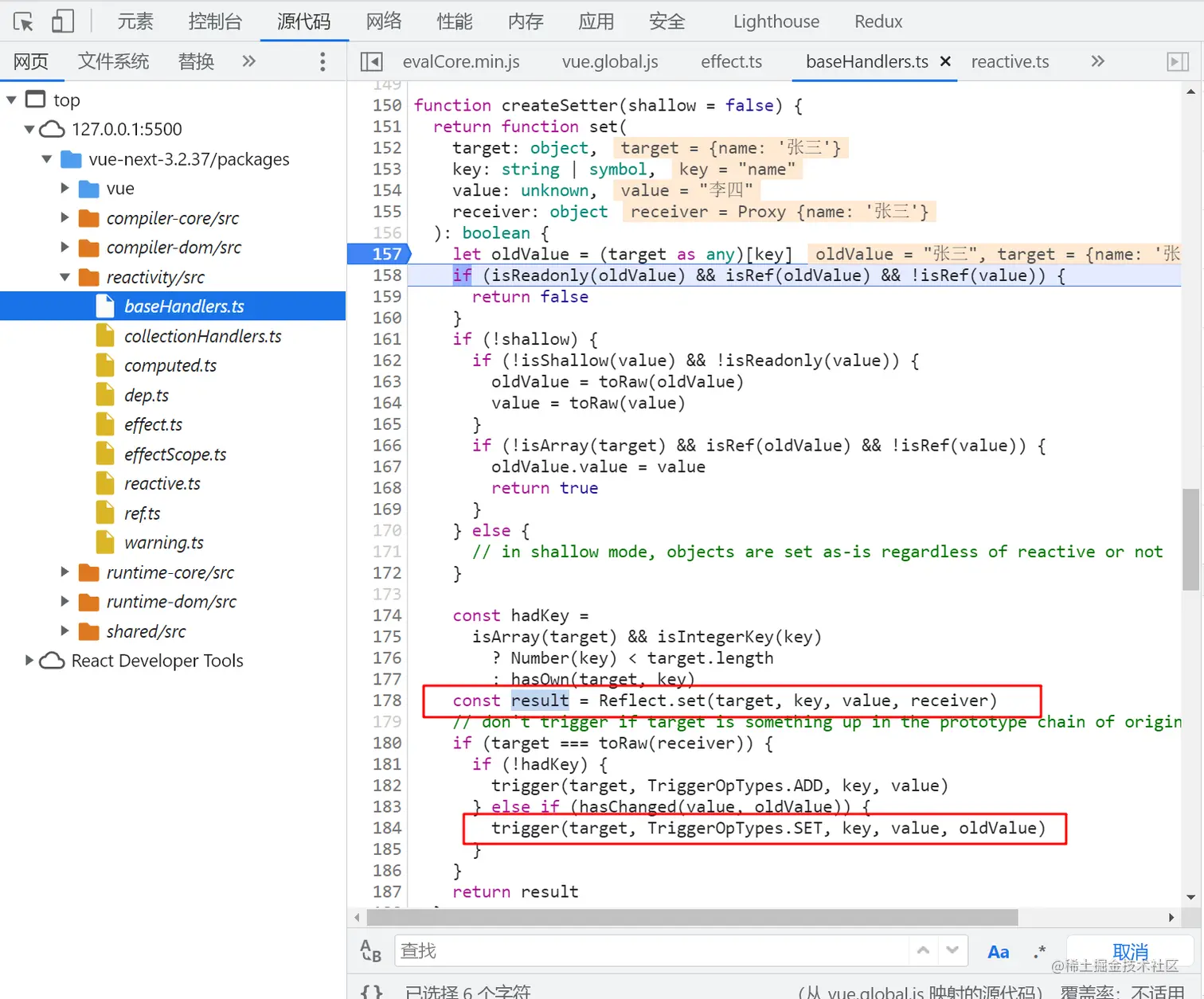1204x999 pixels.
Task: Toggle find-and-replace icon
Action: point(371,951)
